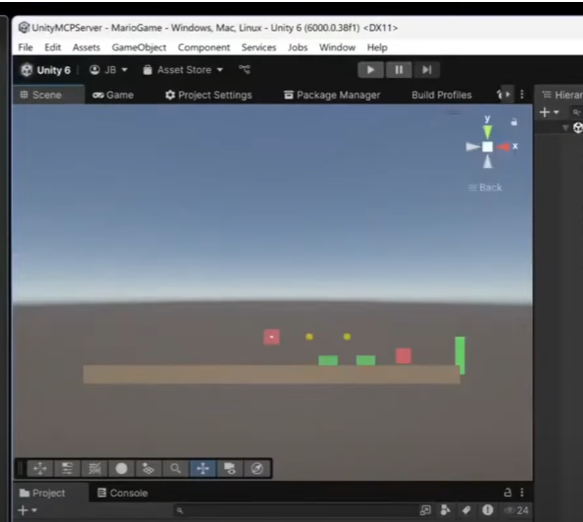The width and height of the screenshot is (583, 522).
Task: Toggle the compass overlay icon
Action: [257, 468]
